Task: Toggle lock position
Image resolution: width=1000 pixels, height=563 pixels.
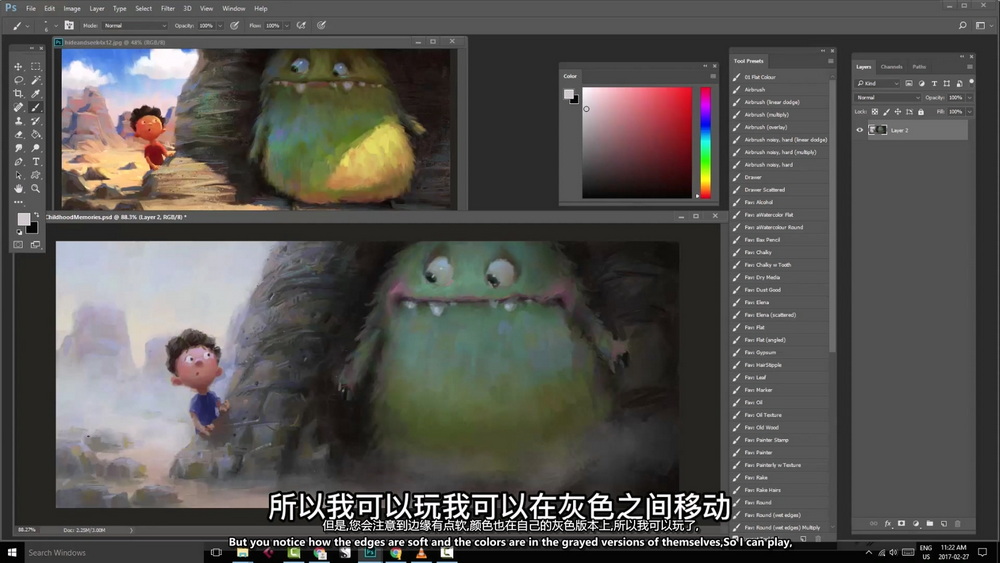Action: point(898,112)
